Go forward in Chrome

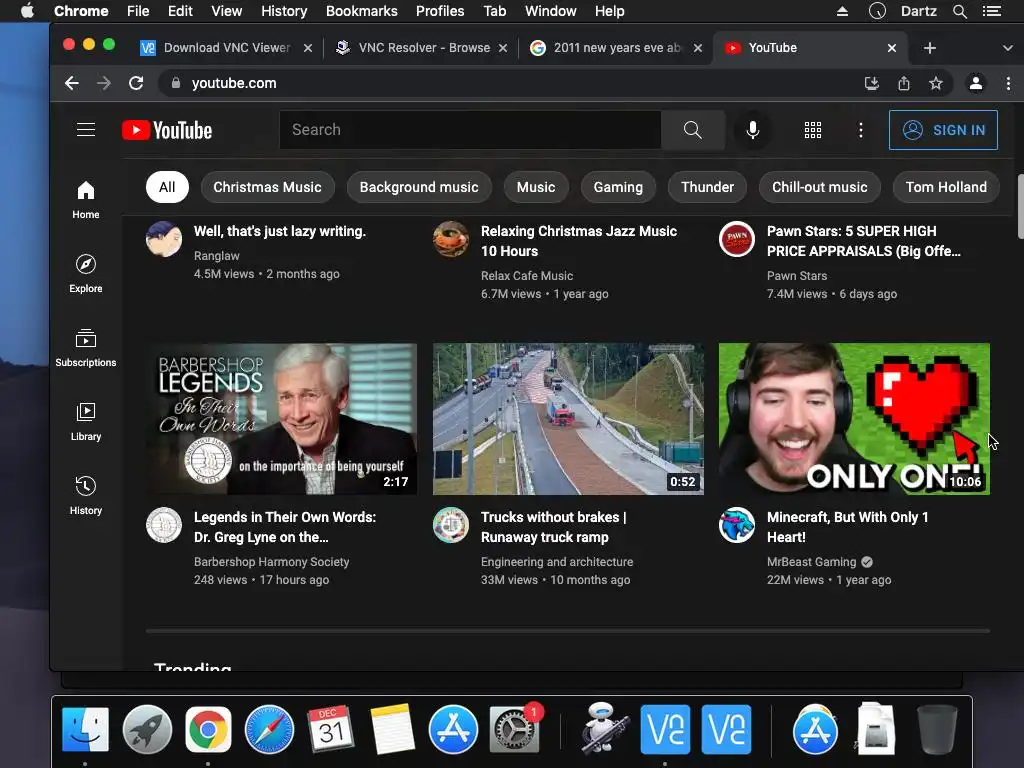tap(104, 83)
